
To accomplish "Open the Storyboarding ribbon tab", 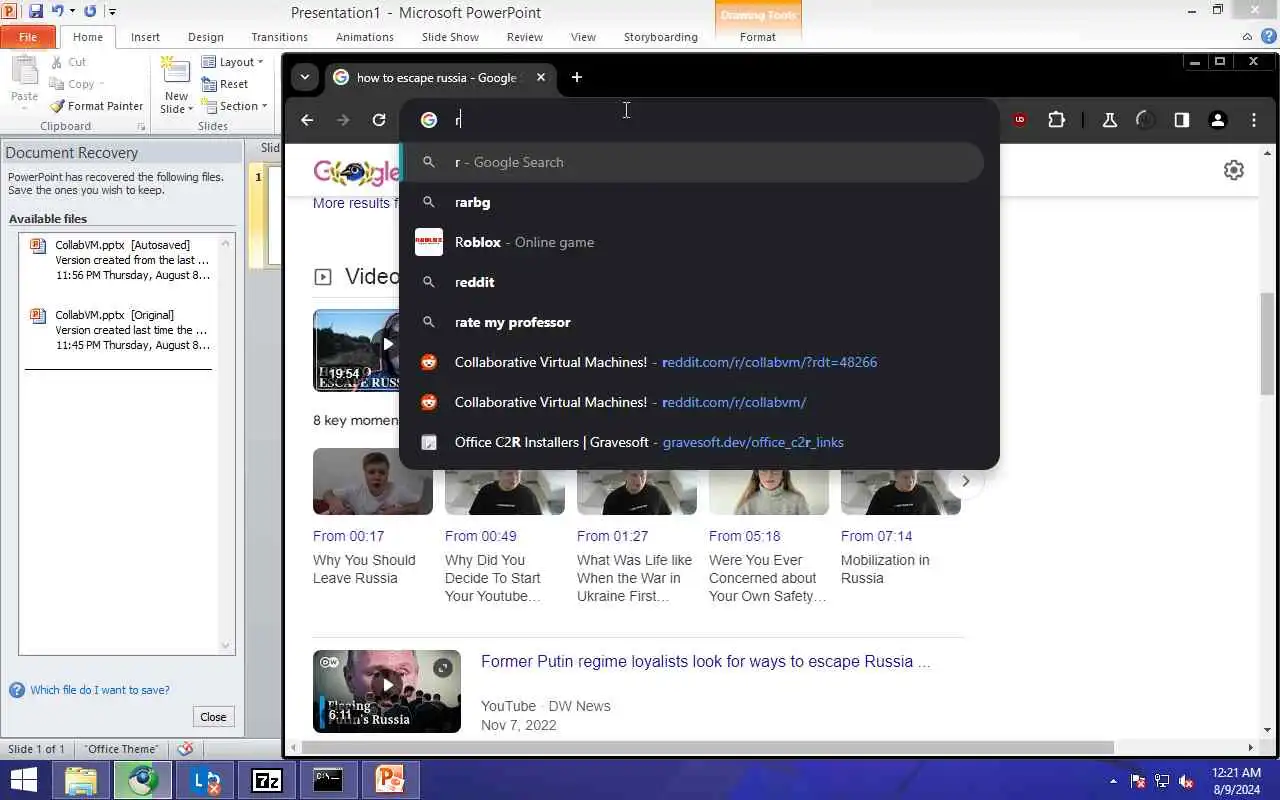I will [660, 37].
